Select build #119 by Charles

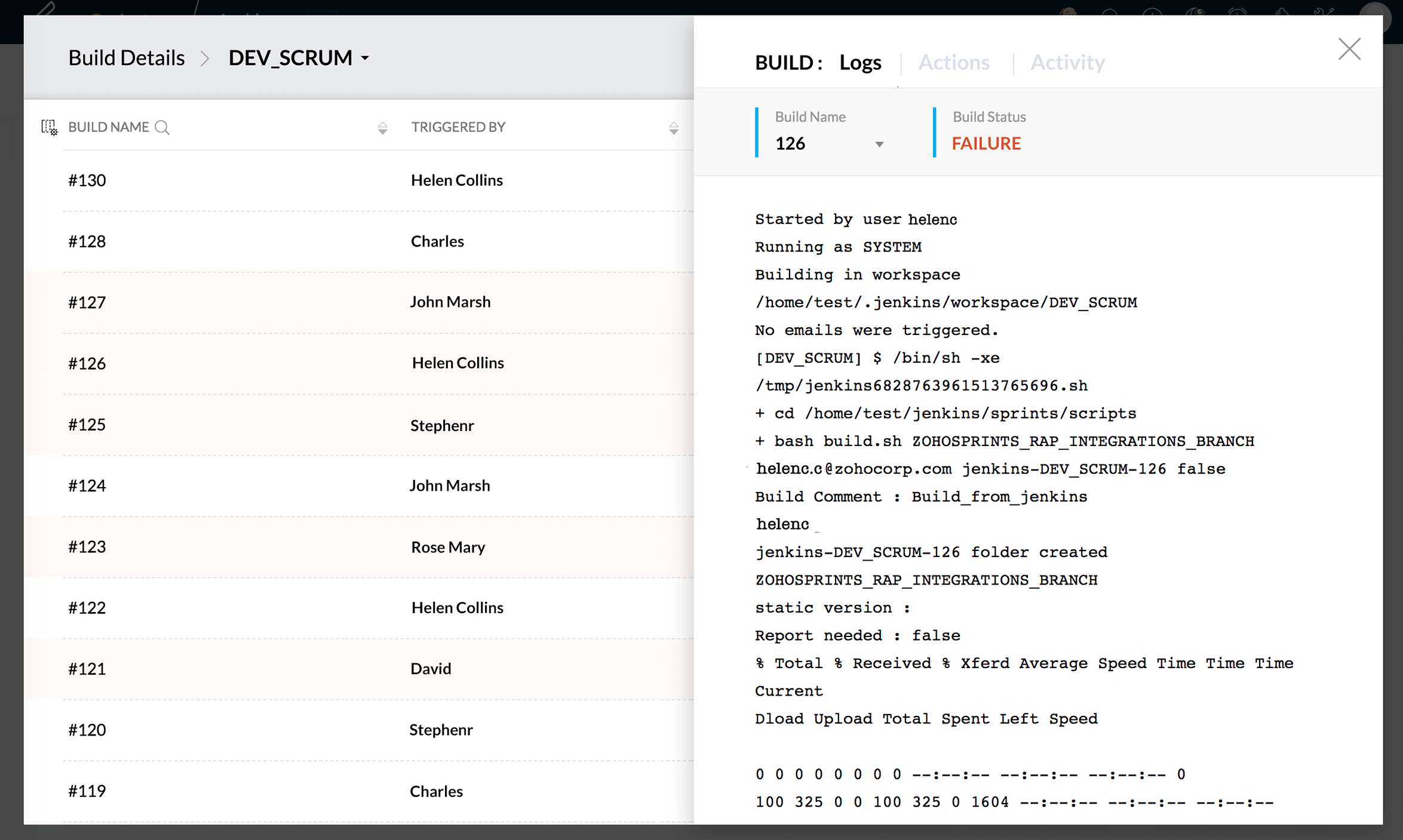point(87,790)
